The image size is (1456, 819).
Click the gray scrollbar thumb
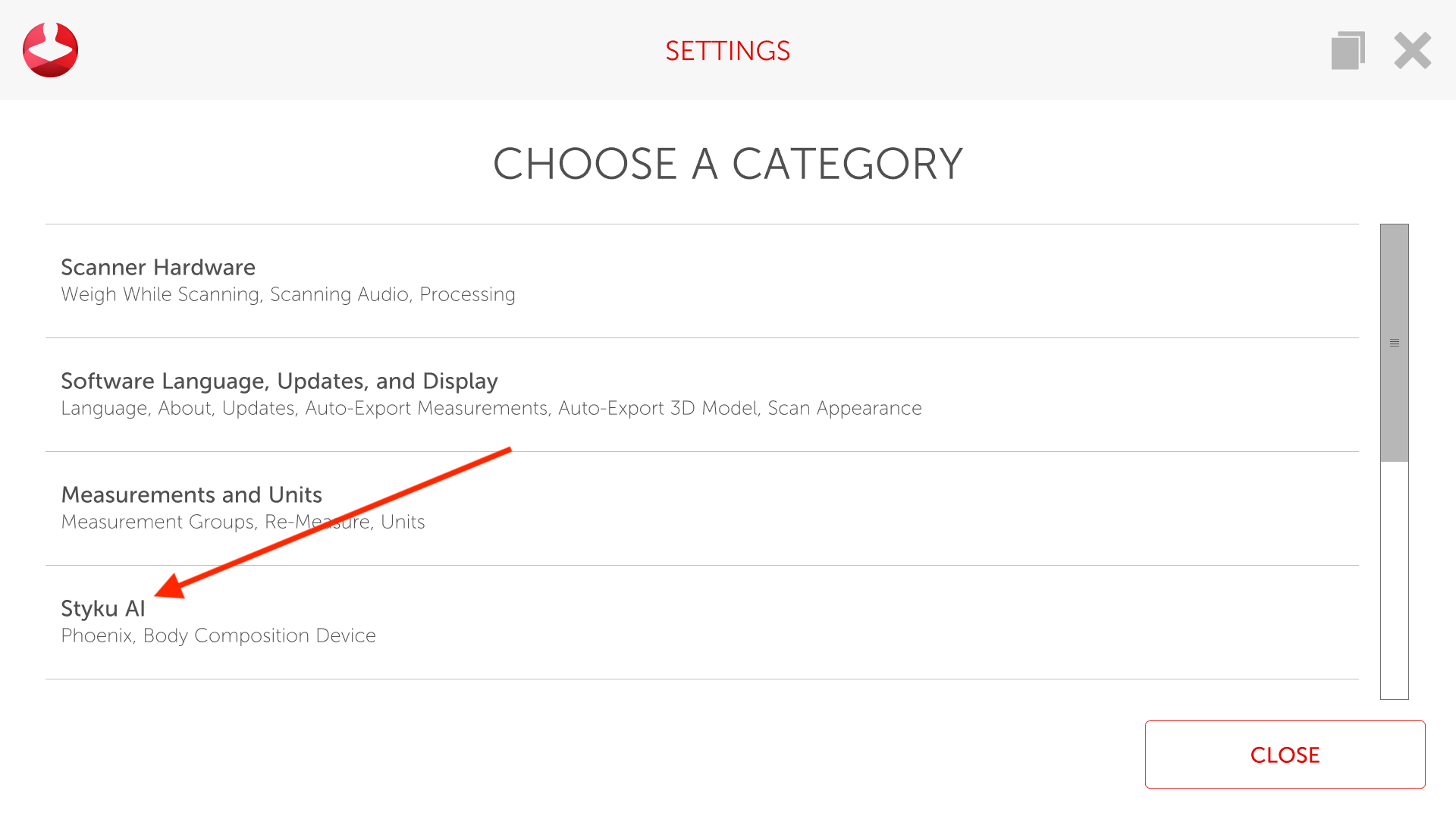[x=1394, y=288]
